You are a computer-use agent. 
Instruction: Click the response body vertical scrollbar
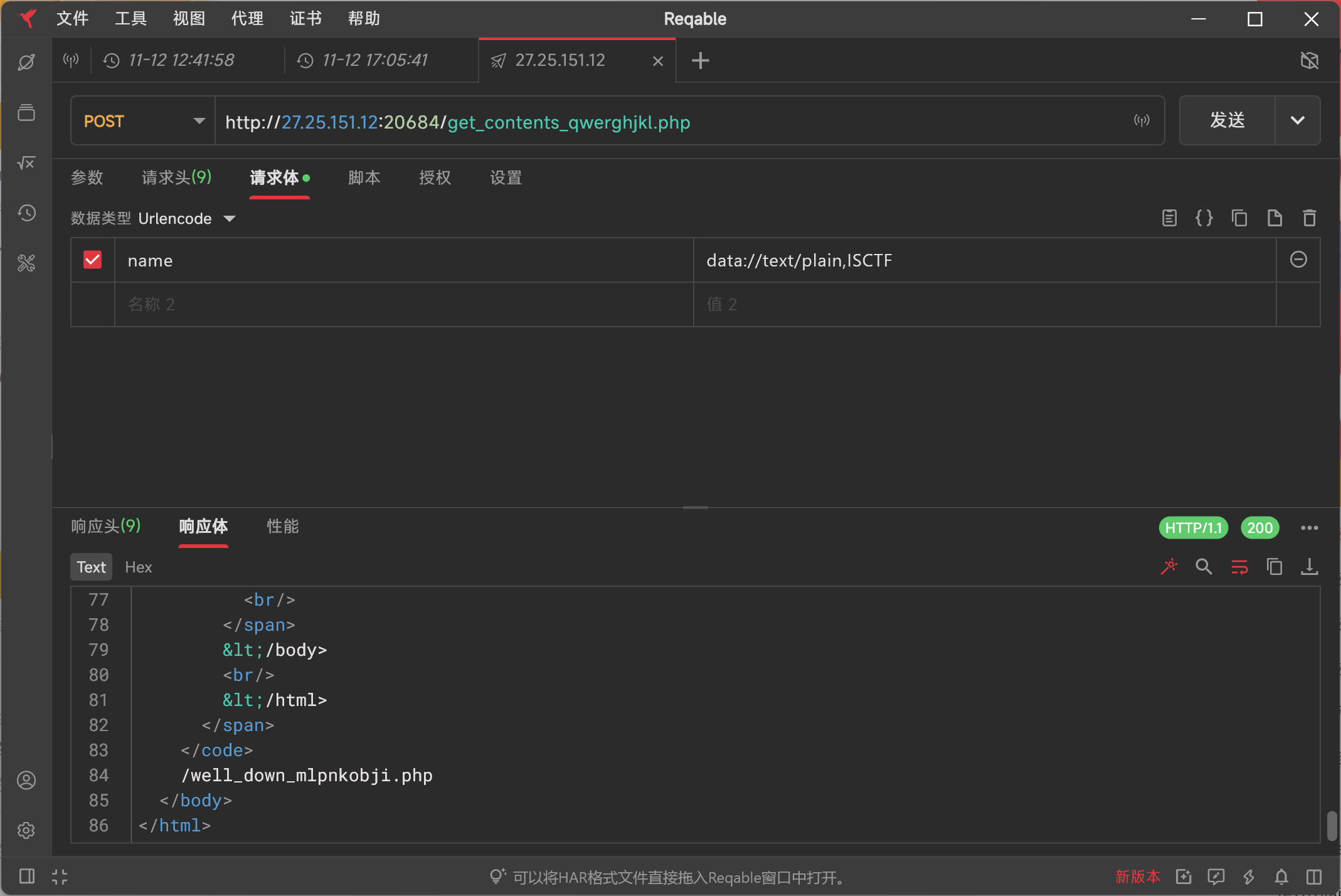(1332, 825)
